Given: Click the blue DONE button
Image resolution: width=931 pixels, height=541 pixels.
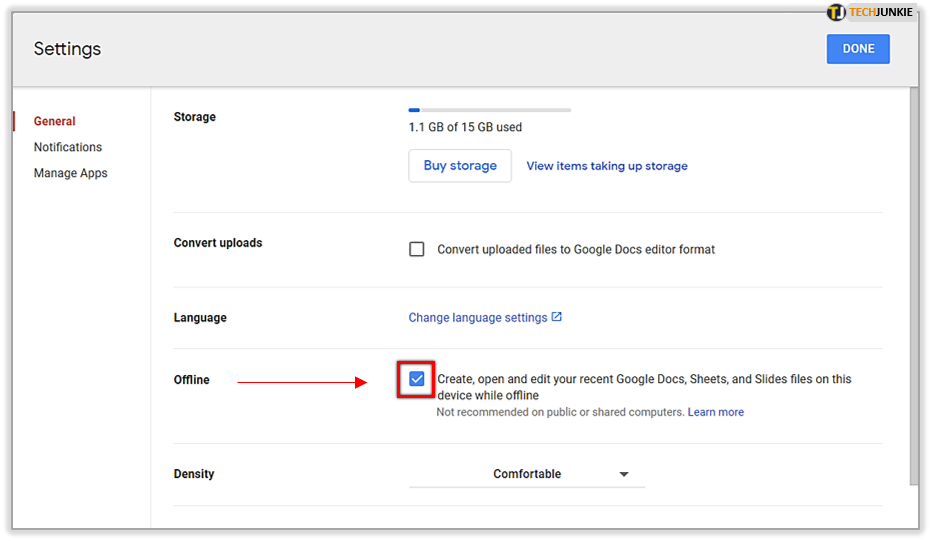Looking at the screenshot, I should (x=858, y=49).
